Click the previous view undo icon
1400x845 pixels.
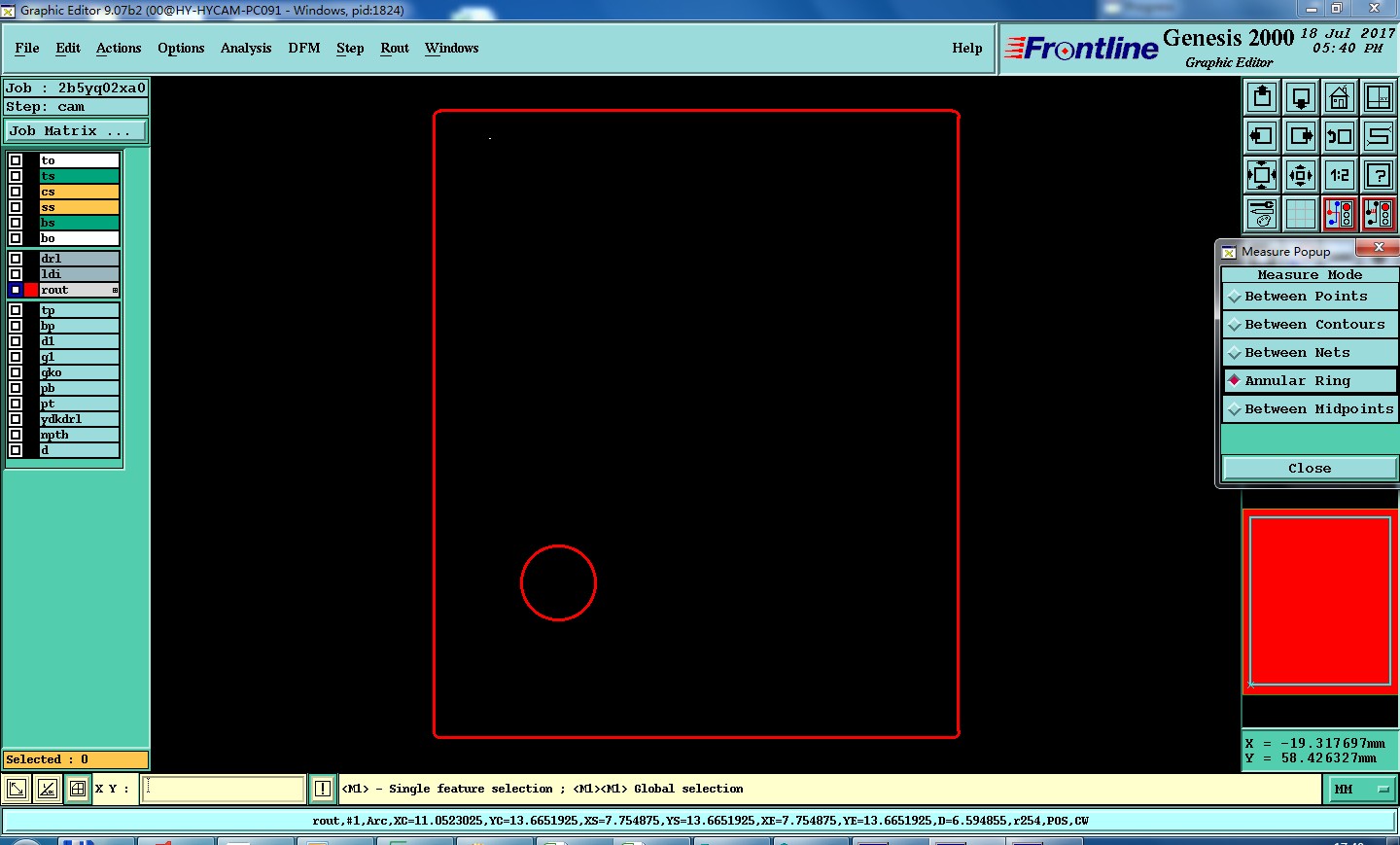coord(1340,136)
